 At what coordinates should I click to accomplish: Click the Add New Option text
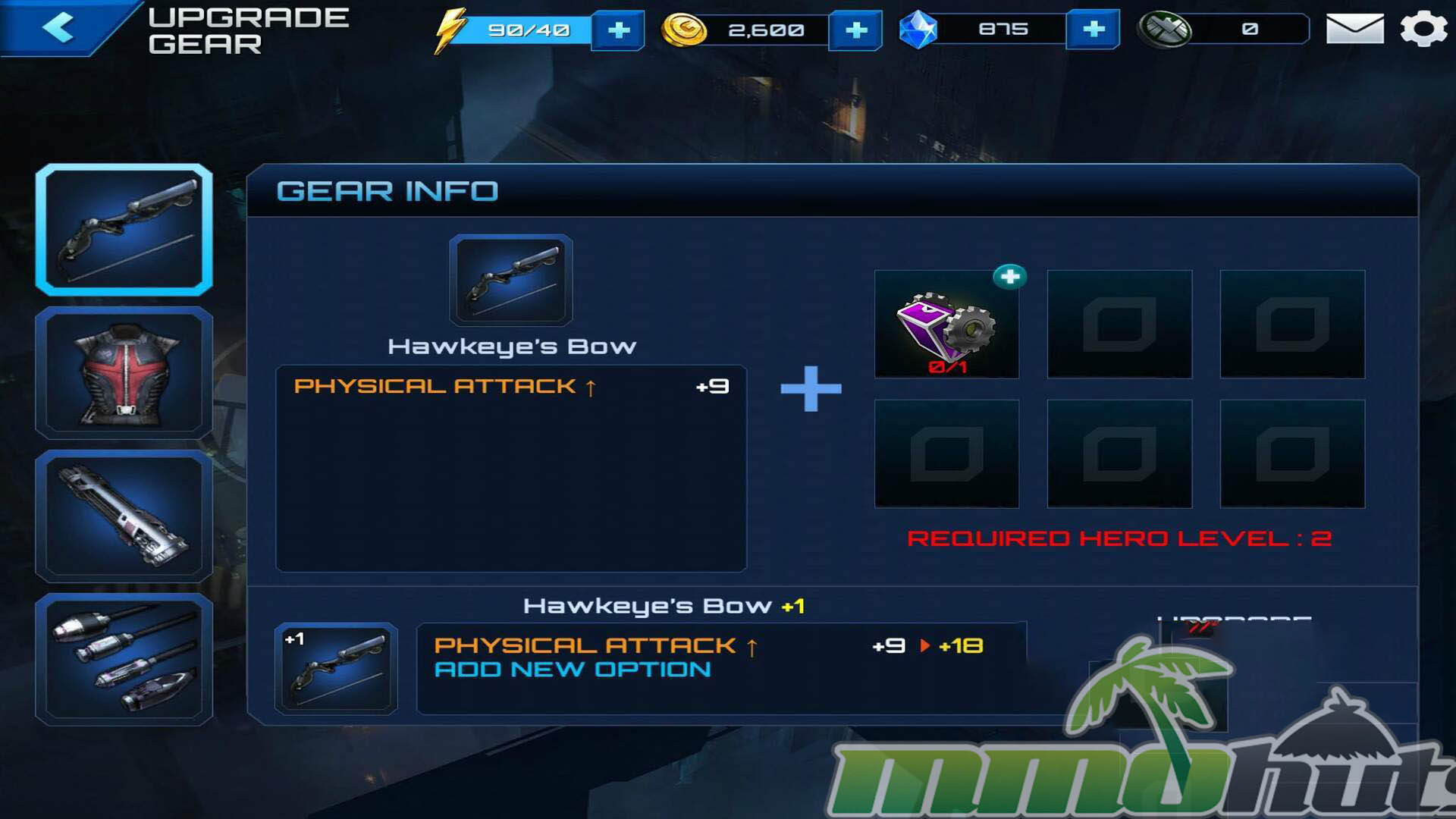coord(573,670)
